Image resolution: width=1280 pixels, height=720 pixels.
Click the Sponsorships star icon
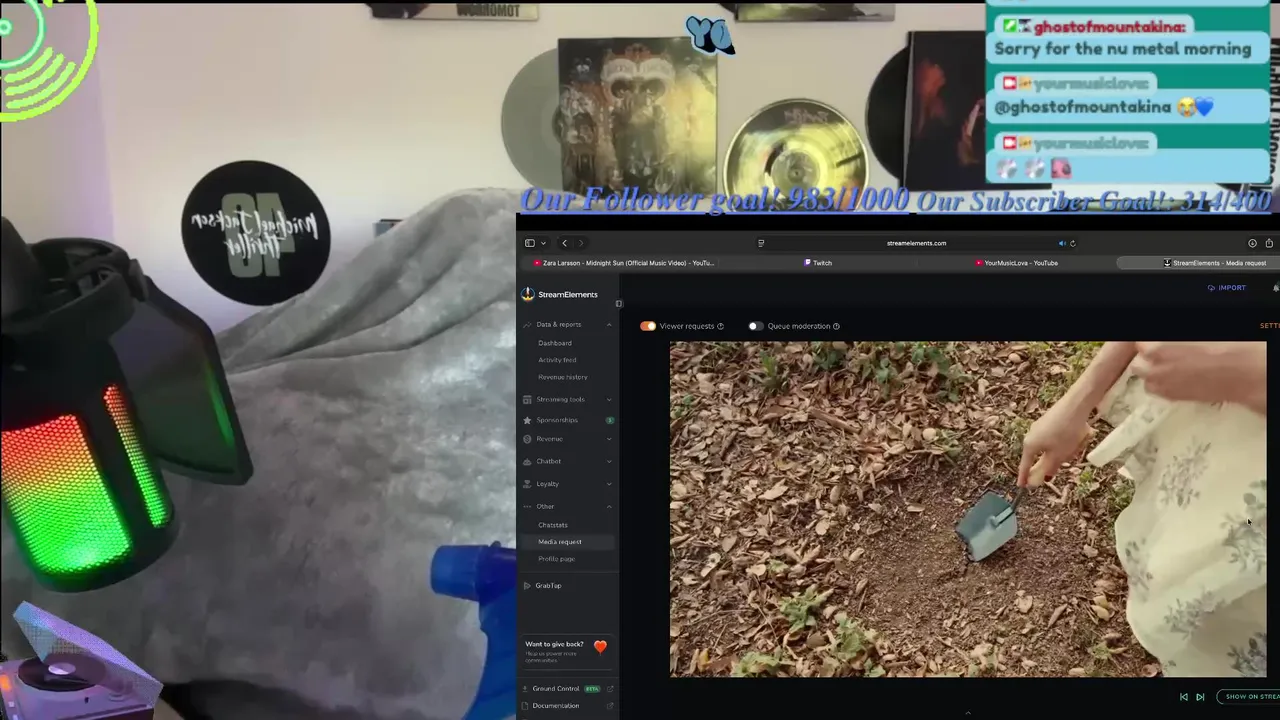pyautogui.click(x=527, y=420)
